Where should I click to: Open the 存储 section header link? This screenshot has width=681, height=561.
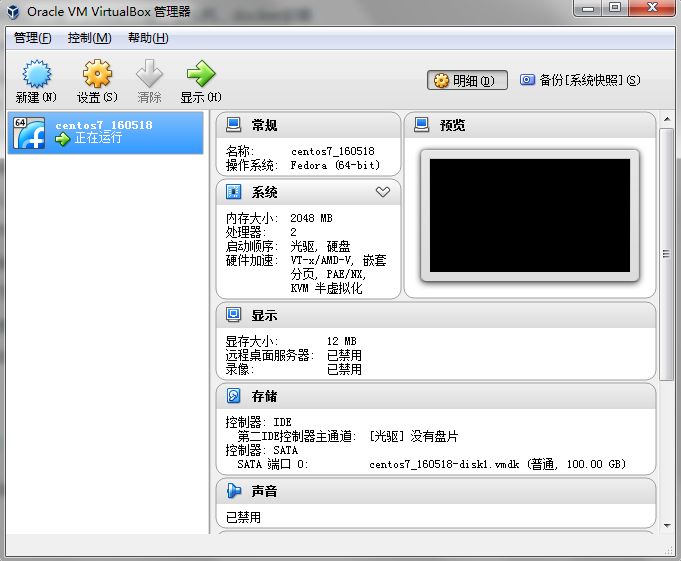[x=264, y=396]
